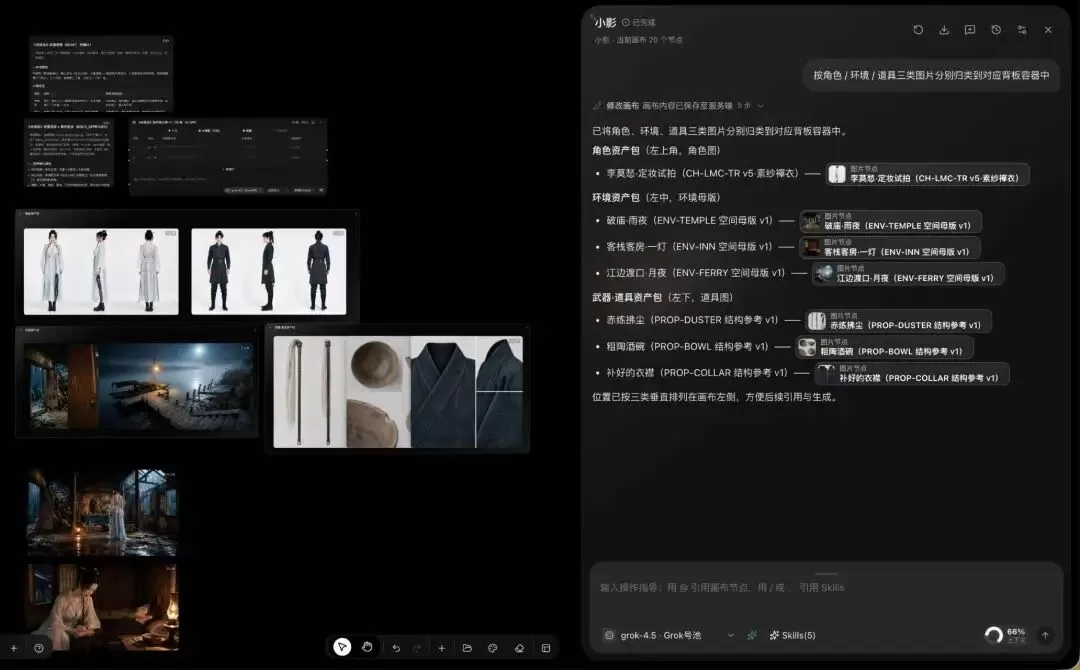Click the download icon in chat header

pos(944,30)
